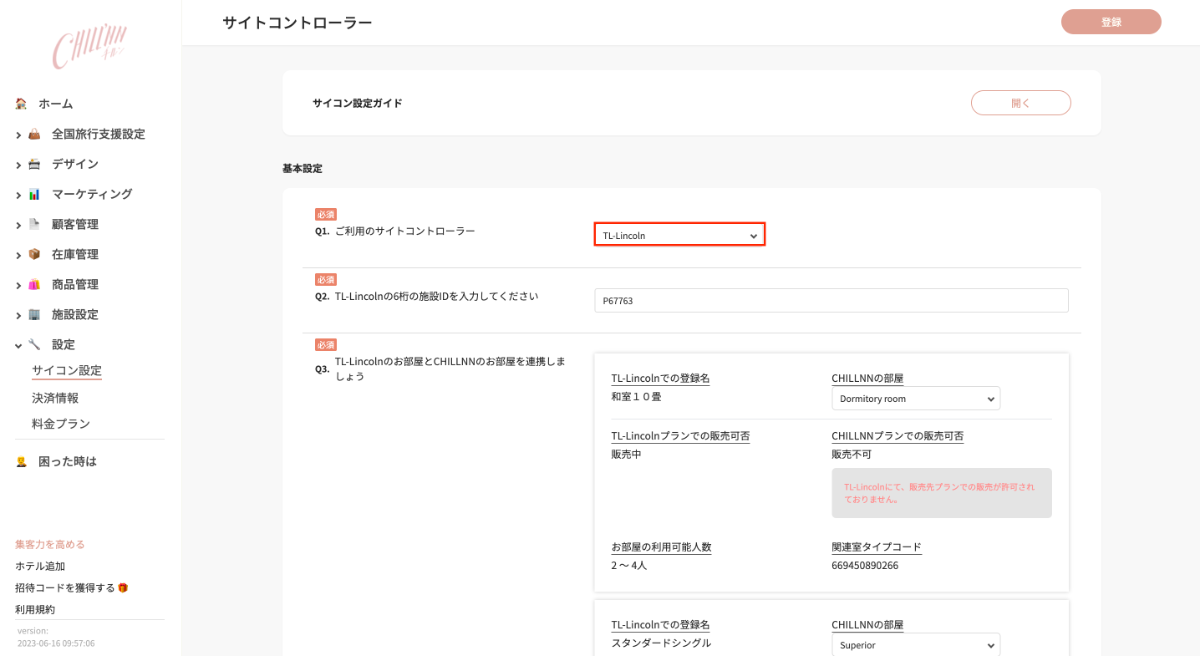The image size is (1200, 656).
Task: Click the 開く guide button
Action: (1020, 103)
